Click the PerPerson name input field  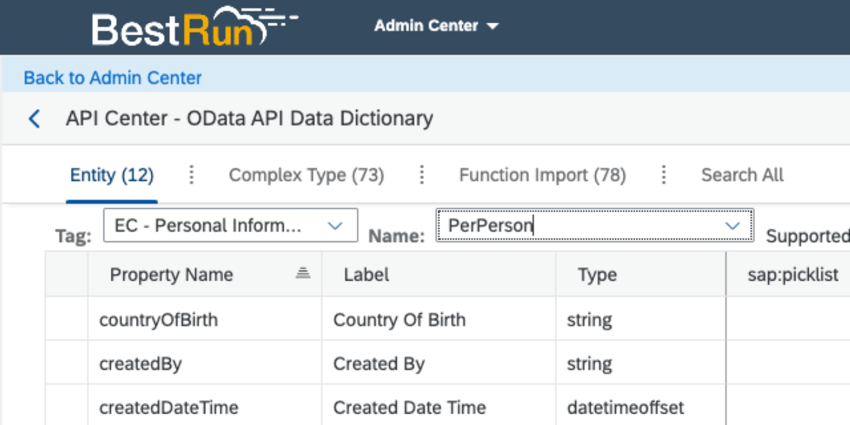pos(580,227)
